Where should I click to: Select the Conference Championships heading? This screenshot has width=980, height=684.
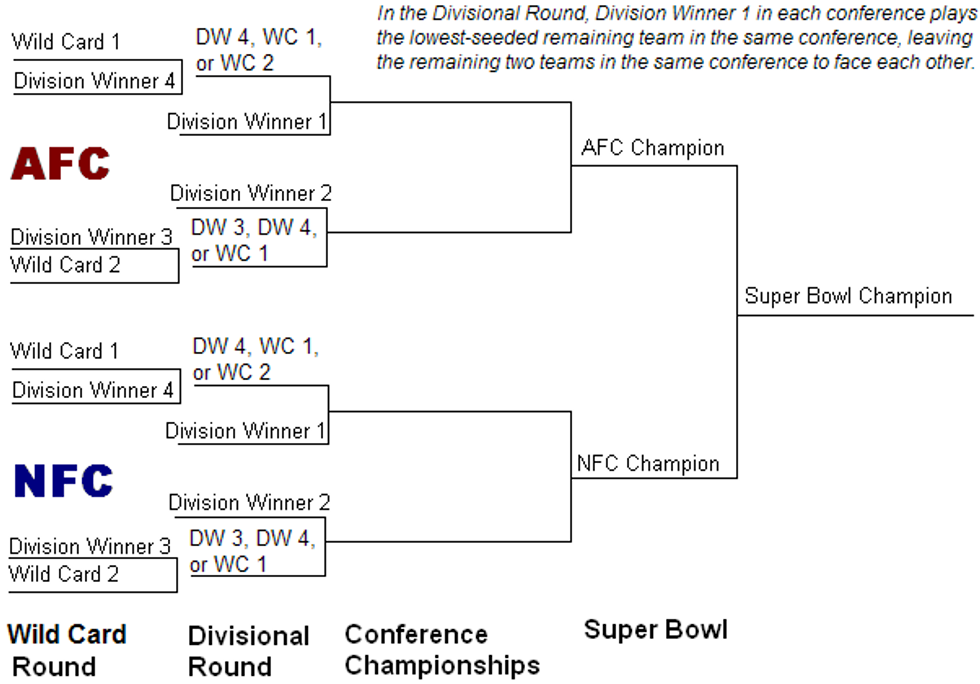441,650
